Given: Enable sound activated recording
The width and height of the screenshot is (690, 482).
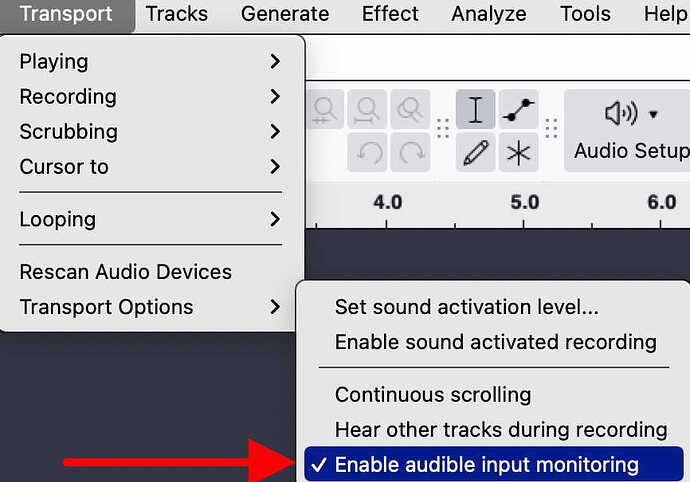Looking at the screenshot, I should pos(493,342).
